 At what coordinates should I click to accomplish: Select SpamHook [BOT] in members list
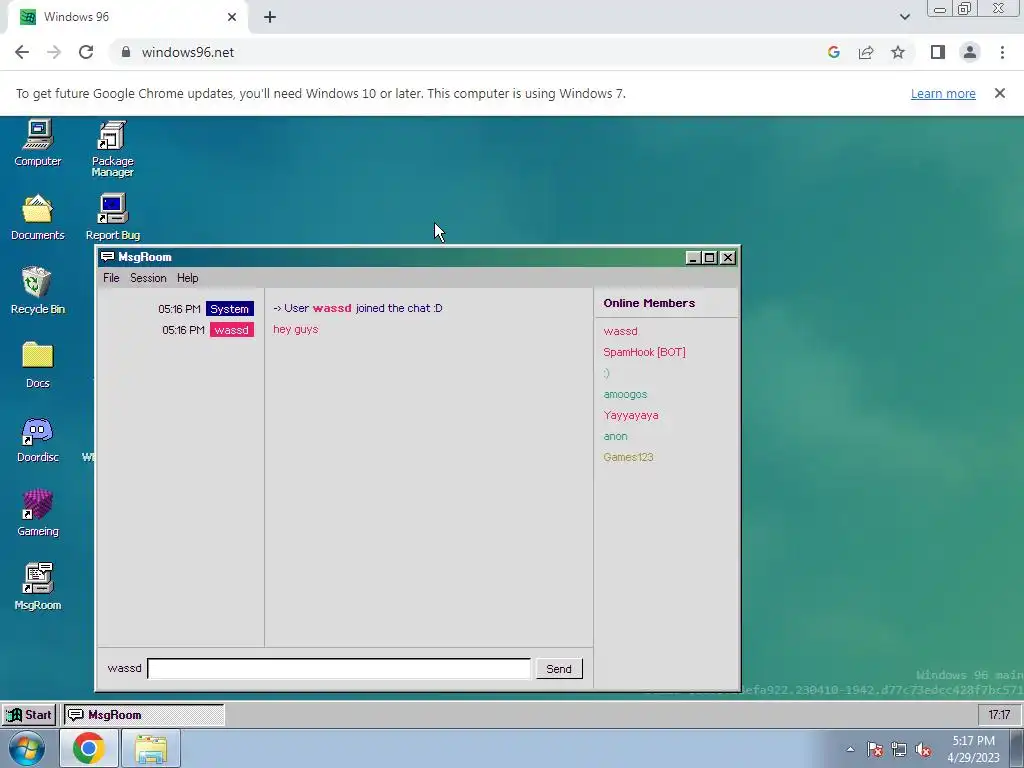(644, 352)
